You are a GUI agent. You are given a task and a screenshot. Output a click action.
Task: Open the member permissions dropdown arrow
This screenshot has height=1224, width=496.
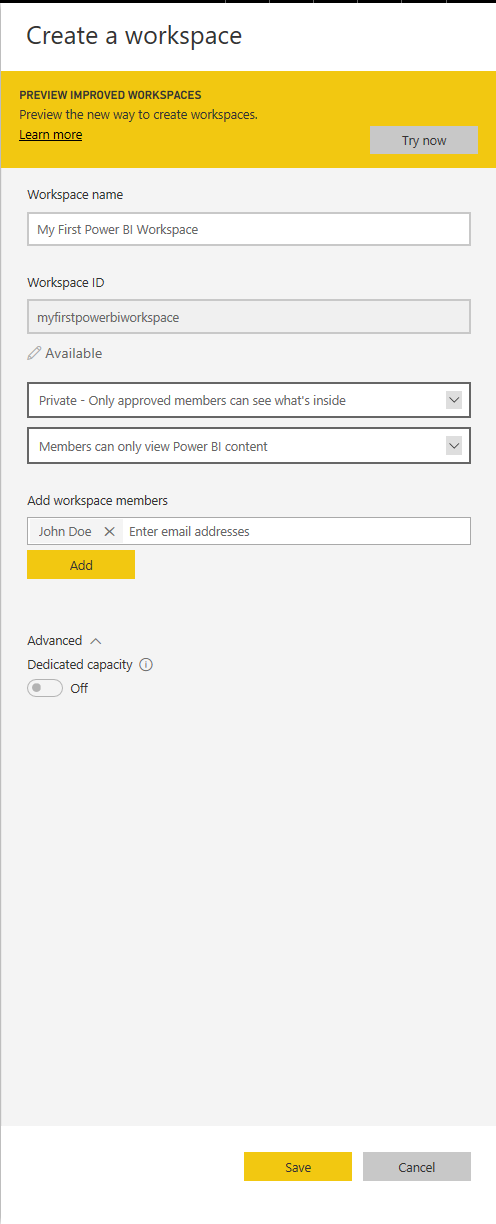pyautogui.click(x=454, y=446)
